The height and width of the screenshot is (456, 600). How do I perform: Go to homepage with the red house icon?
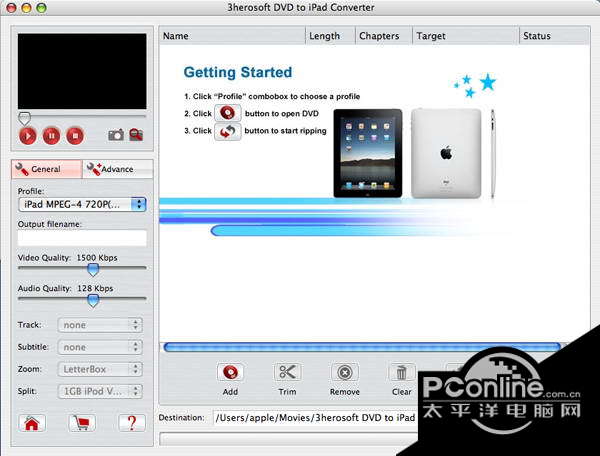tap(32, 423)
